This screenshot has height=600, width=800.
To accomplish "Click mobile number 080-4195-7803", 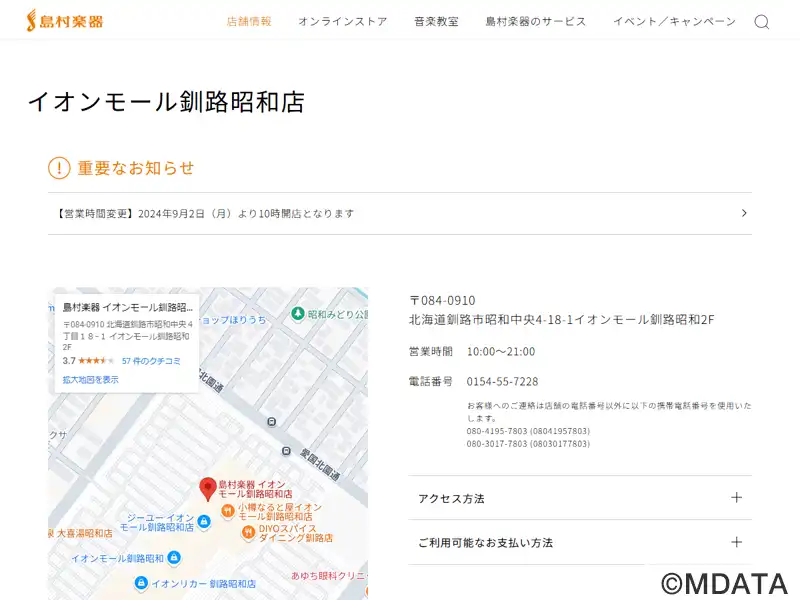I will [528, 431].
